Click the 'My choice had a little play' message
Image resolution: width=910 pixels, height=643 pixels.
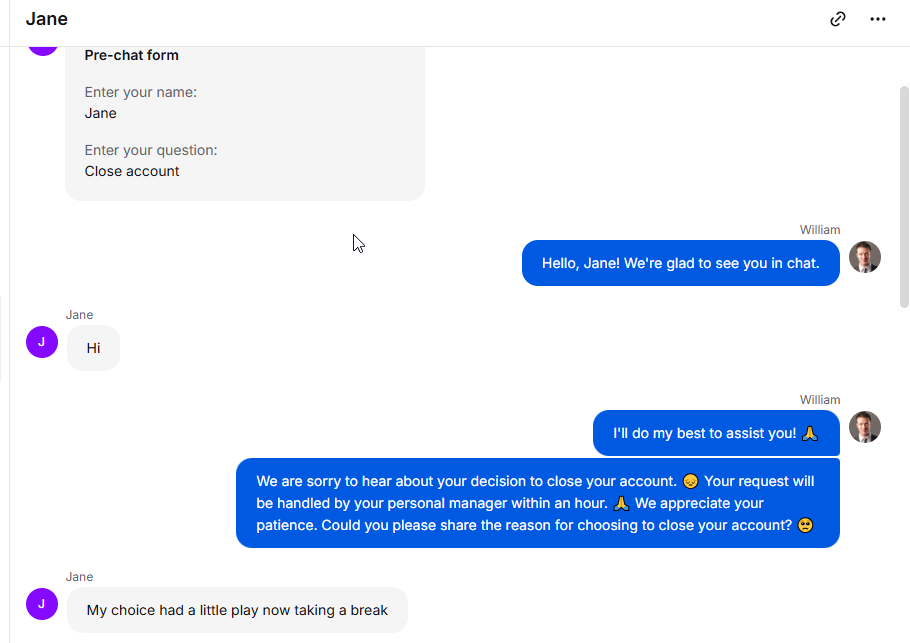(237, 610)
